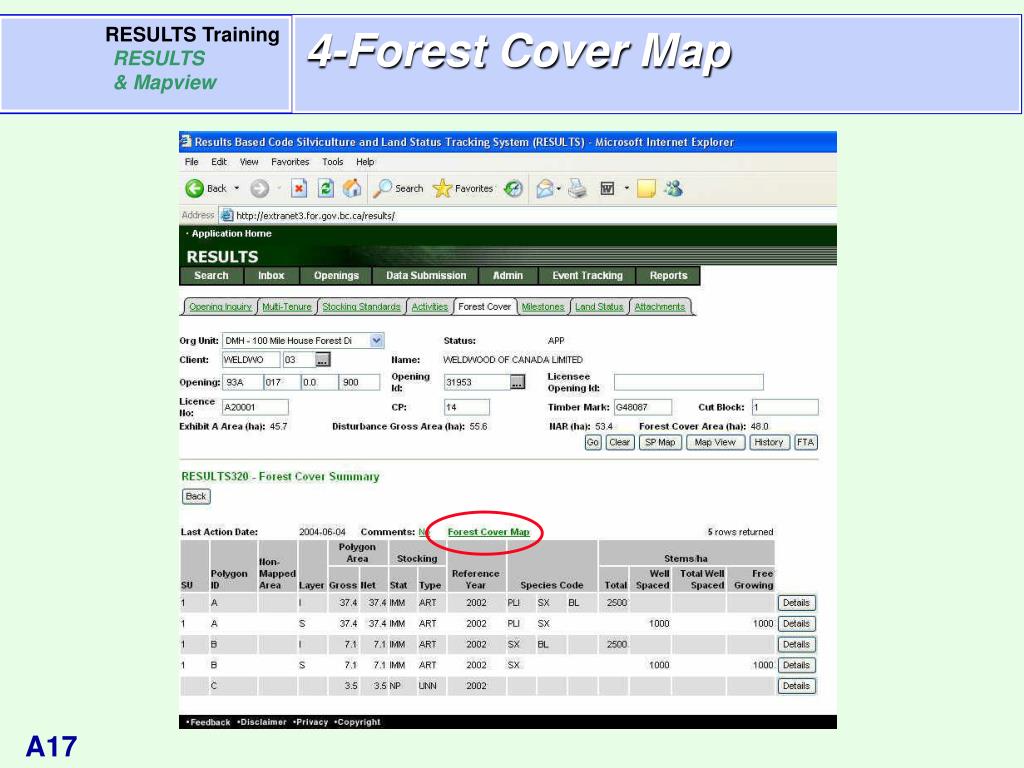1024x768 pixels.
Task: Open Favorites star in toolbar
Action: point(442,189)
